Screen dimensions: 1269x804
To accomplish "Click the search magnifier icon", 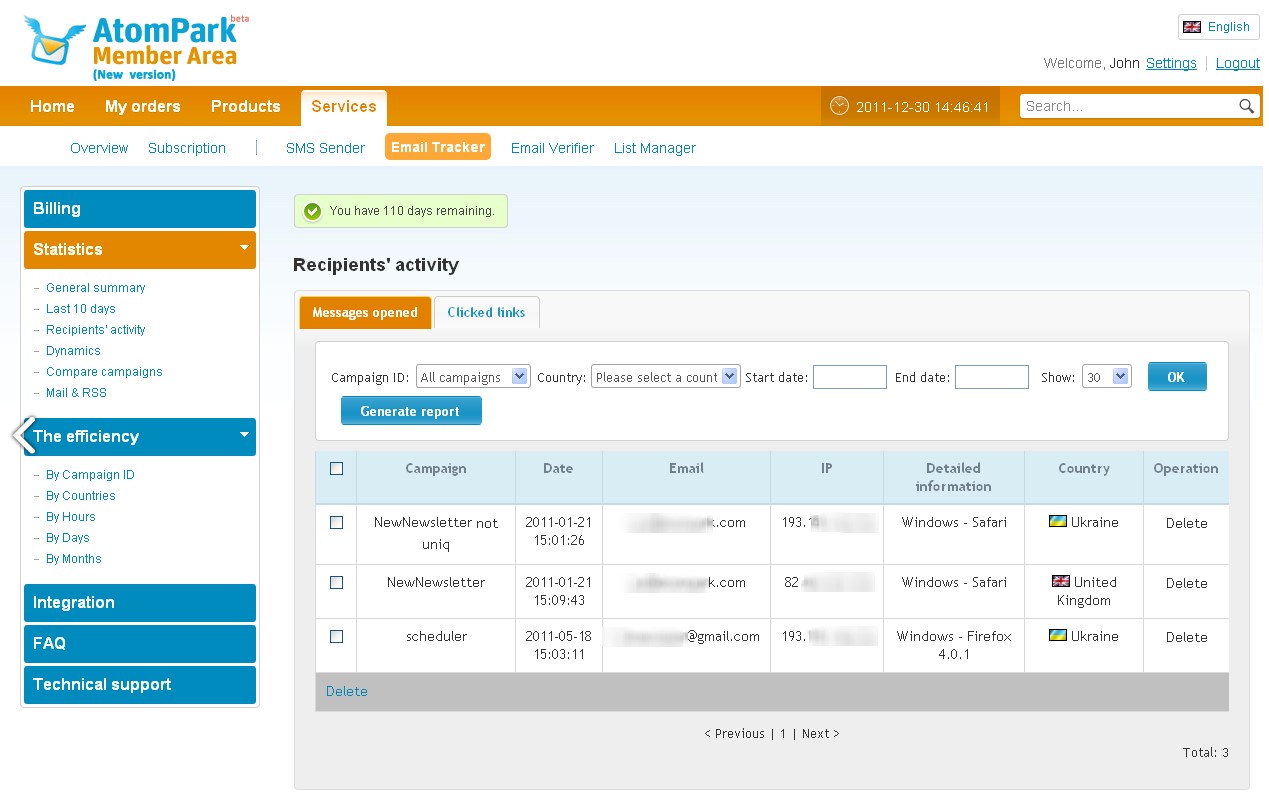I will point(1246,106).
